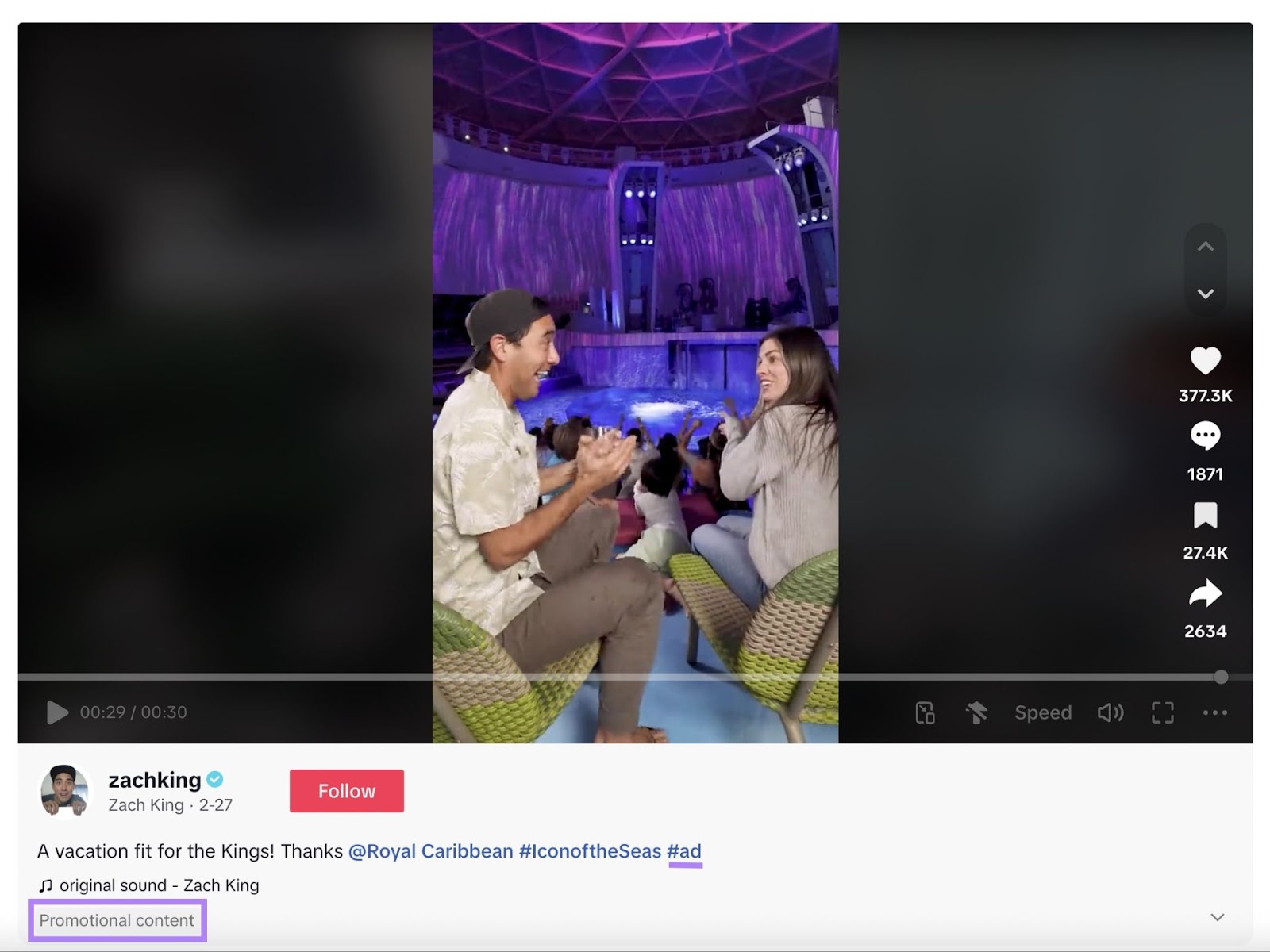Share the video via the share arrow icon
1270x952 pixels.
click(1206, 593)
